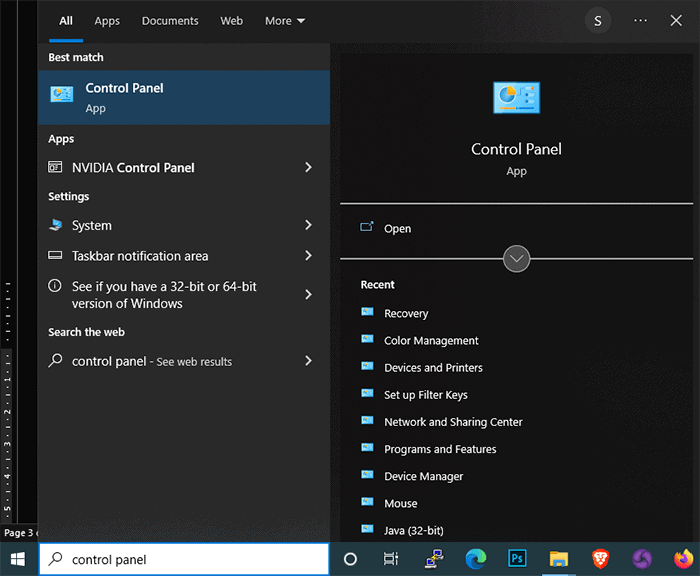The width and height of the screenshot is (700, 576).
Task: Launch Brave browser from the taskbar
Action: pos(601,559)
